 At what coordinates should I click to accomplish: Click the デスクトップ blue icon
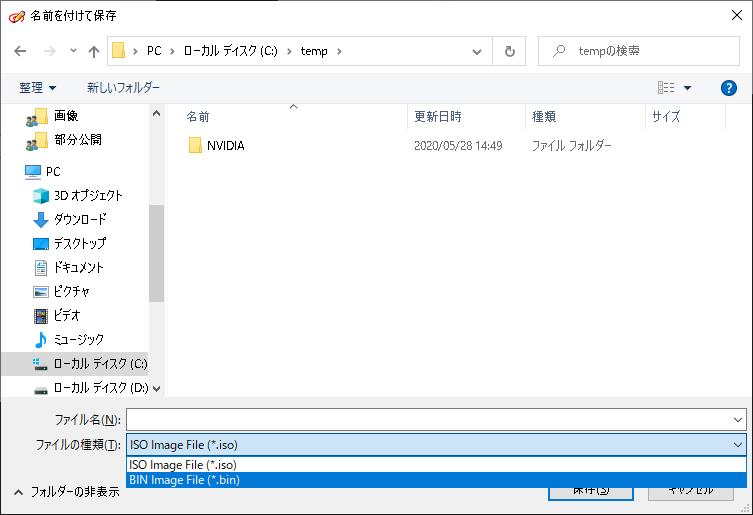[x=41, y=244]
